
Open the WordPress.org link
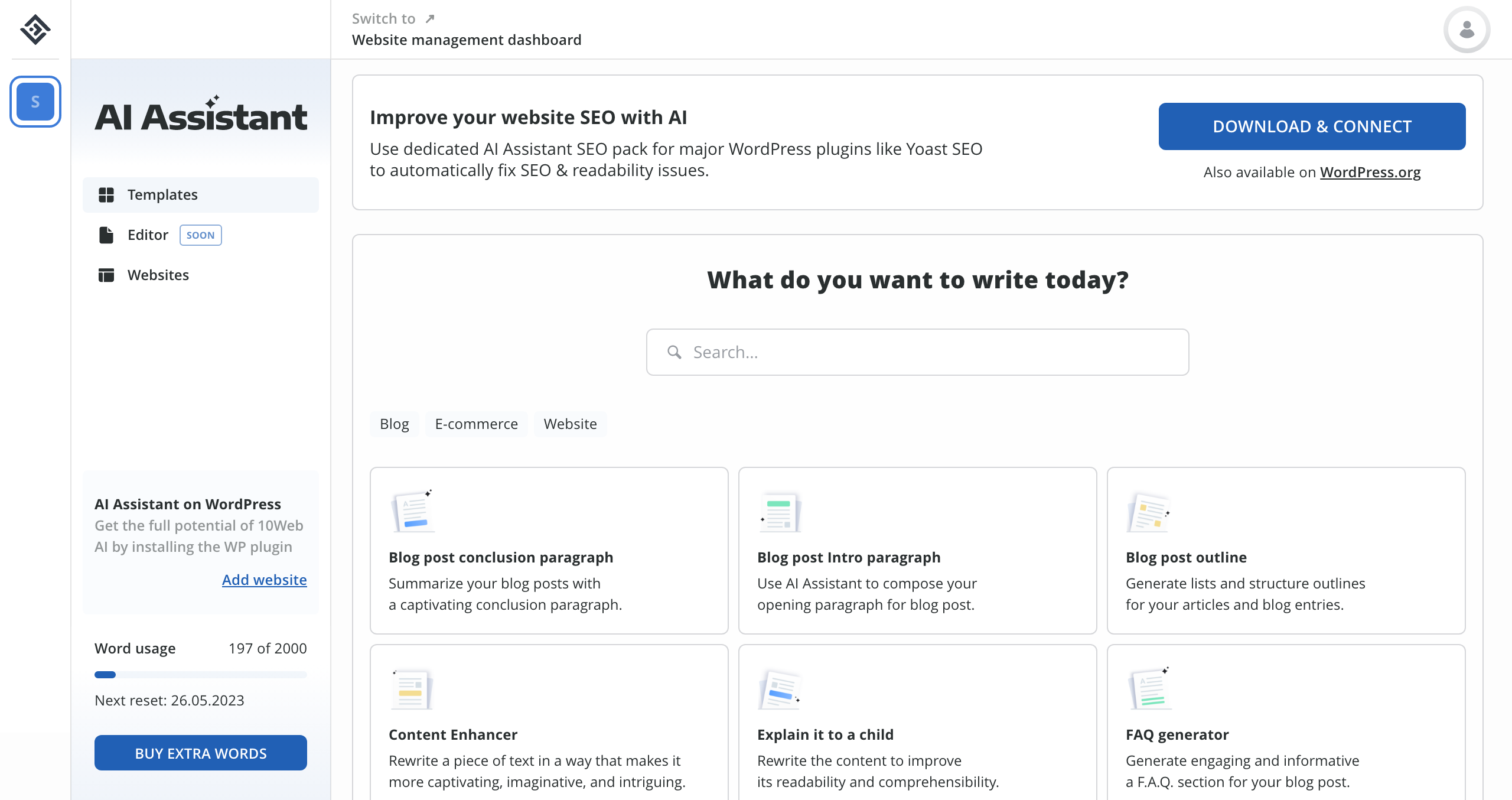click(x=1370, y=172)
